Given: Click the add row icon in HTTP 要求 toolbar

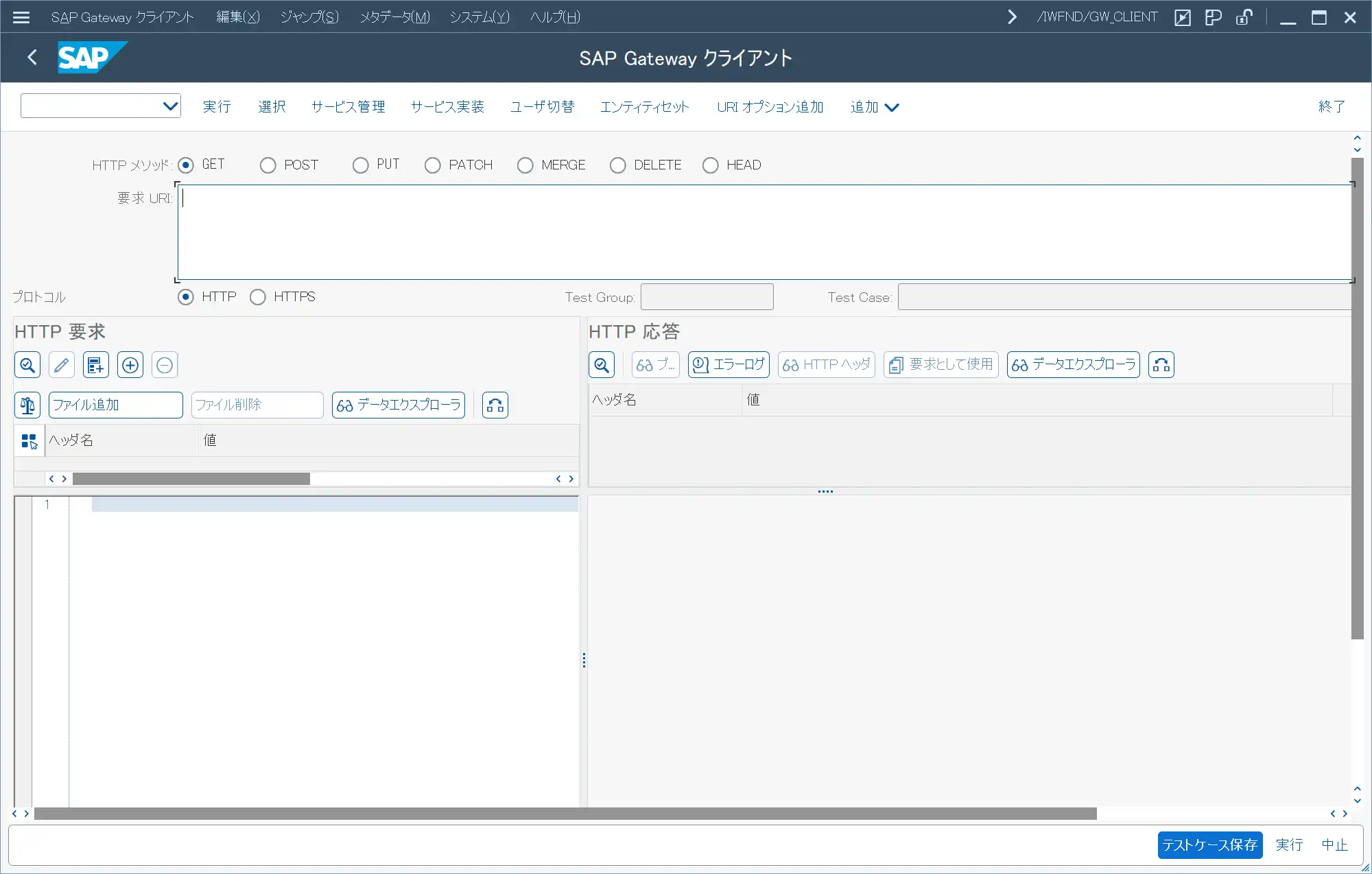Looking at the screenshot, I should pyautogui.click(x=95, y=364).
